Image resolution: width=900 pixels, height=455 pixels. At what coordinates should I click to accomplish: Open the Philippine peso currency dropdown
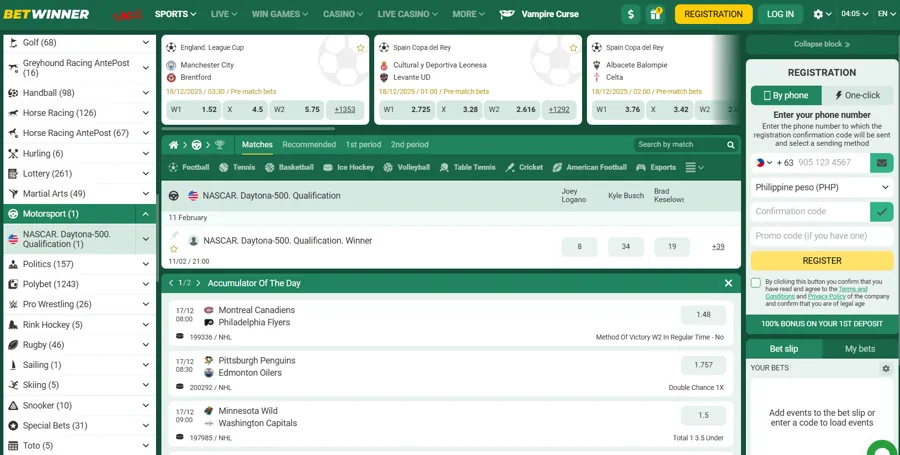tap(821, 187)
